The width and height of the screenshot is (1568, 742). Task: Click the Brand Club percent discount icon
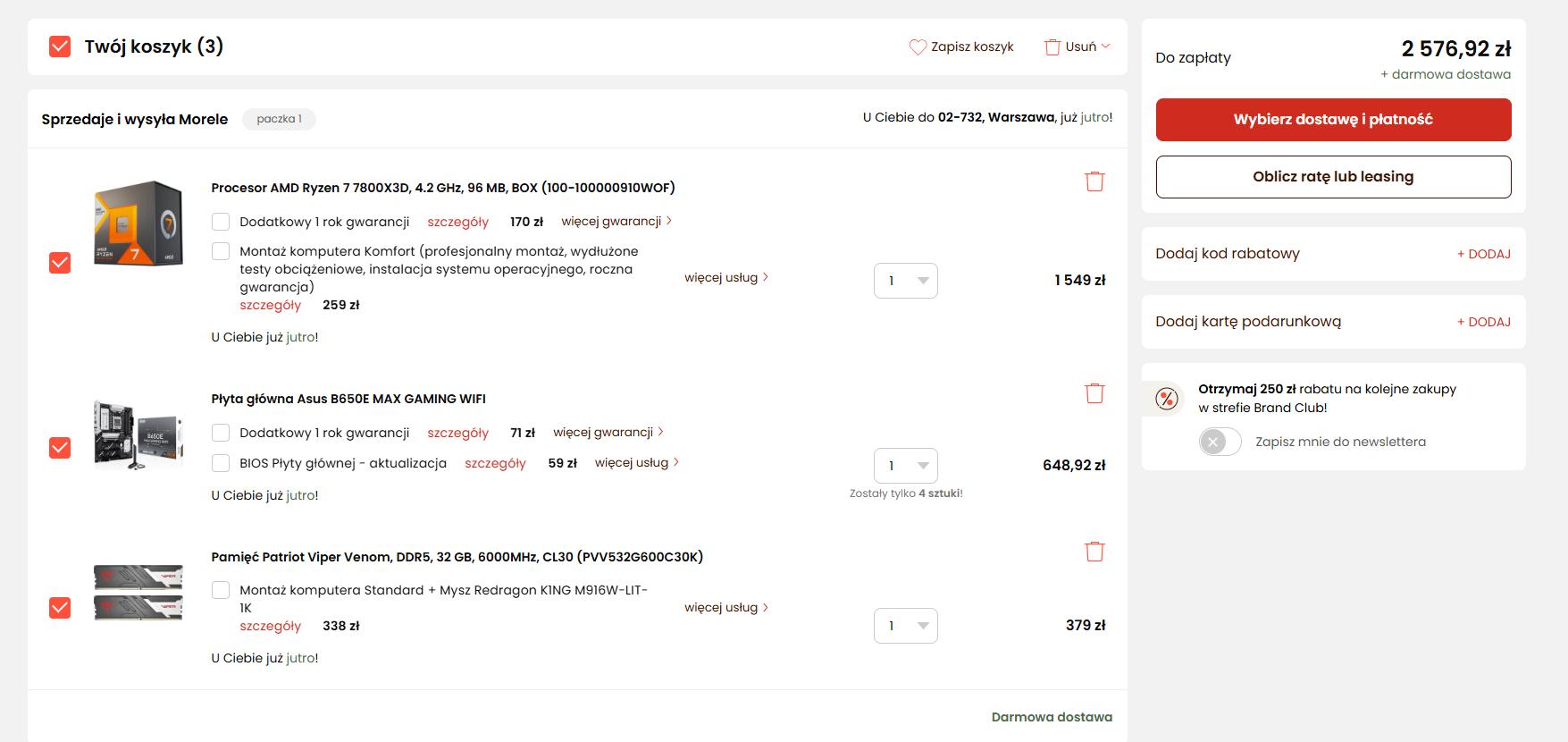[1167, 399]
